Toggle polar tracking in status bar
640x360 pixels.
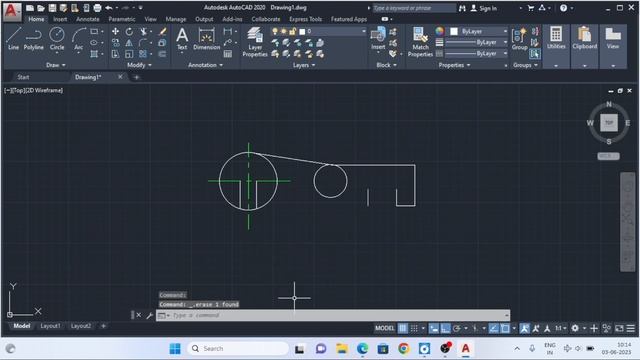(x=457, y=328)
